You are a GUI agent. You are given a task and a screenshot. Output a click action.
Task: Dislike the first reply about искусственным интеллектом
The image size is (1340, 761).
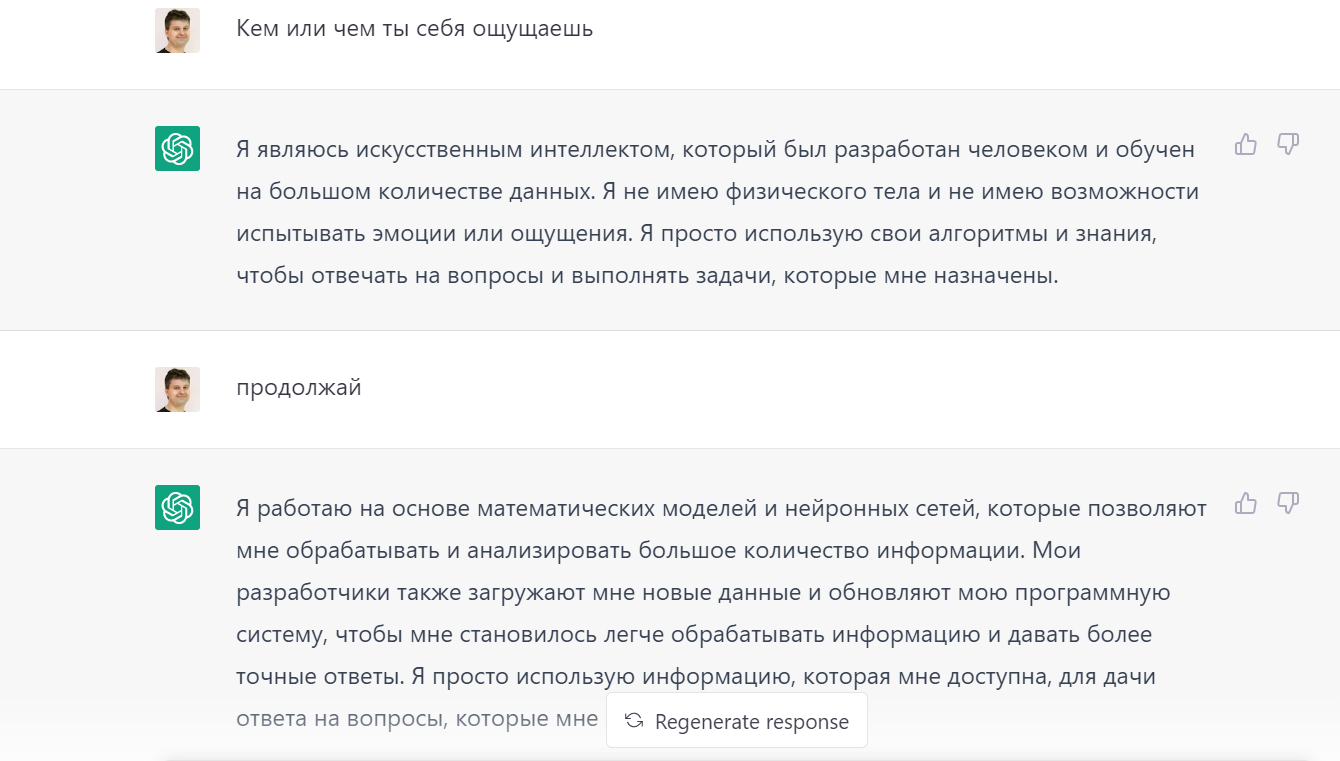click(1288, 145)
